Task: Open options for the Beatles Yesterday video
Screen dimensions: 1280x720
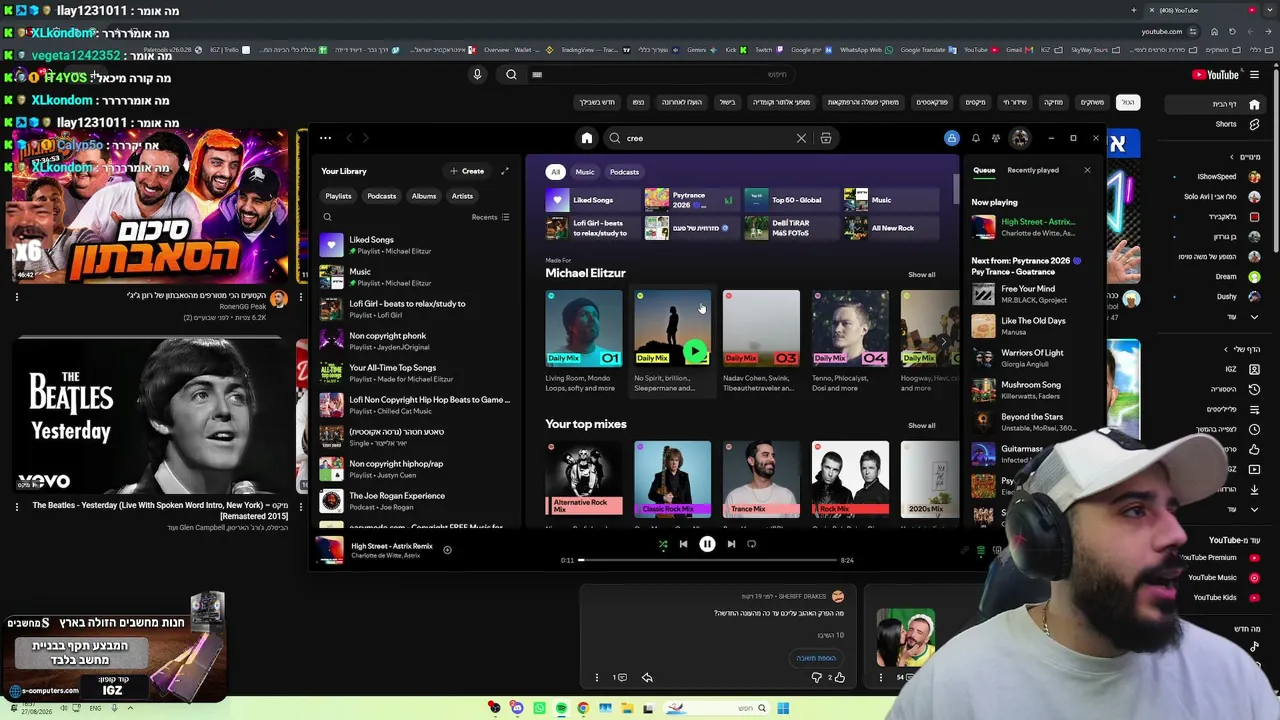Action: coord(16,506)
